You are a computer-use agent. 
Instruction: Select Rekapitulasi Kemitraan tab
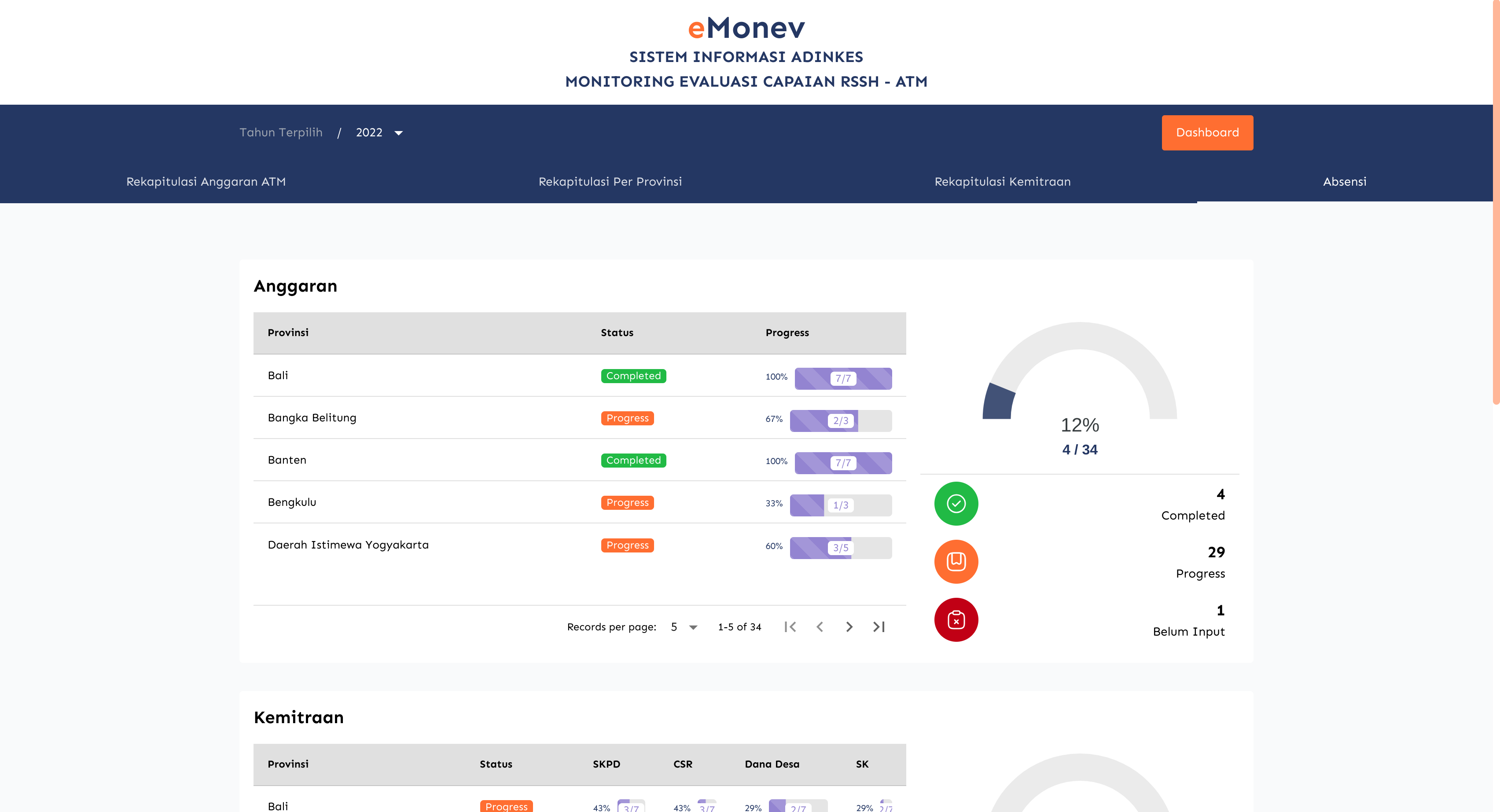(x=1002, y=182)
